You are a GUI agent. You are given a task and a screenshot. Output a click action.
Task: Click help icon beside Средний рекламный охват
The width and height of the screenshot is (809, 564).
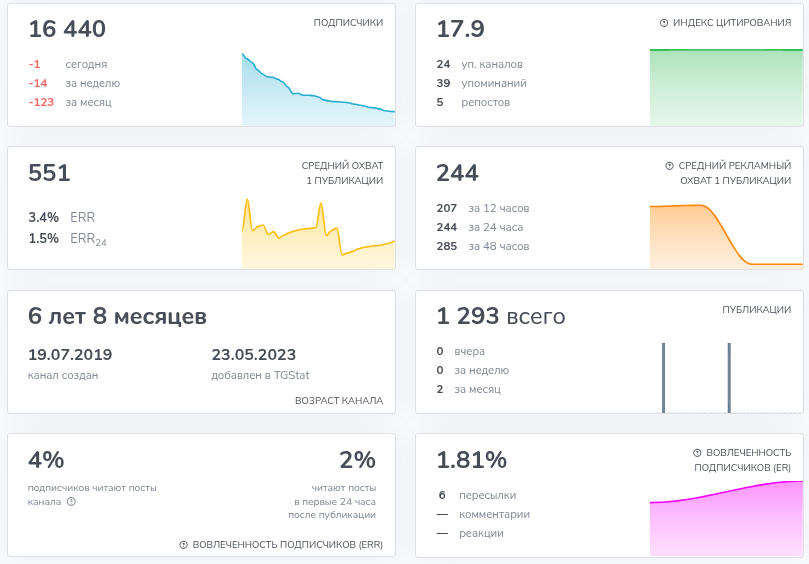pos(669,166)
